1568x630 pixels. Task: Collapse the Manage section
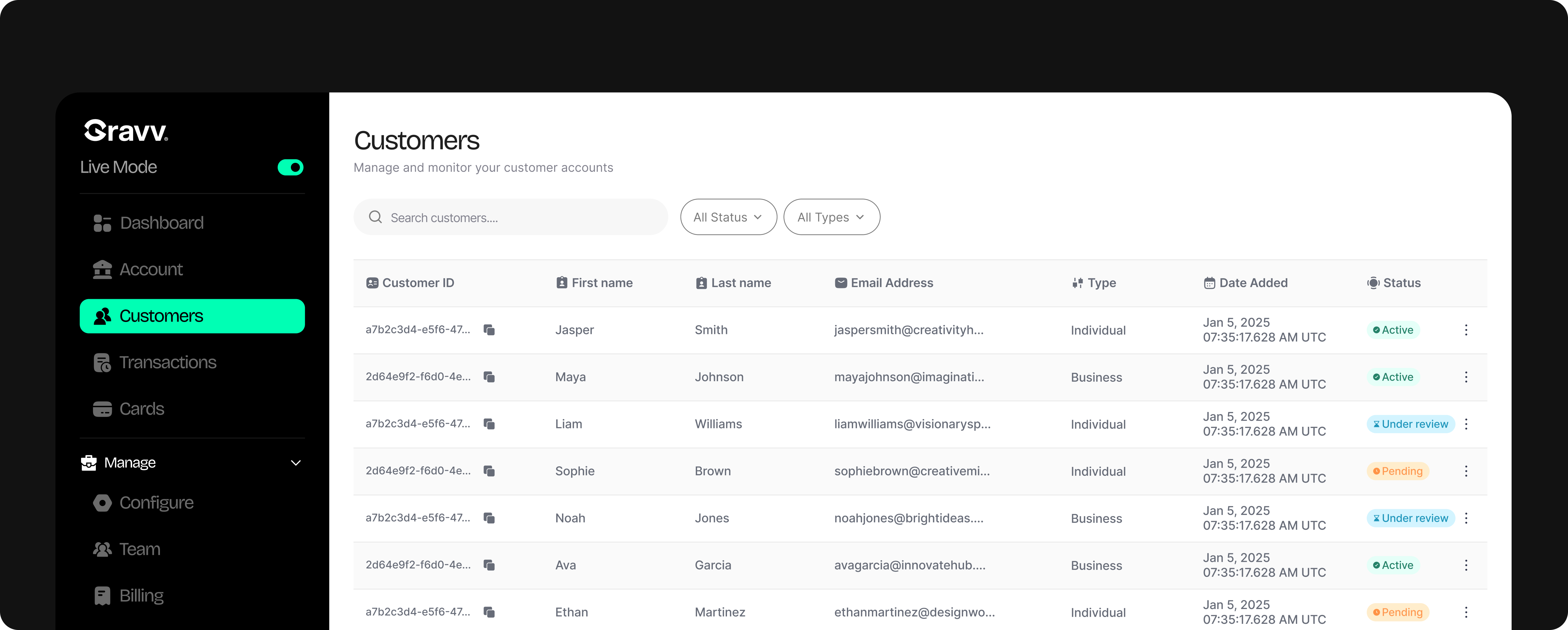[x=296, y=463]
